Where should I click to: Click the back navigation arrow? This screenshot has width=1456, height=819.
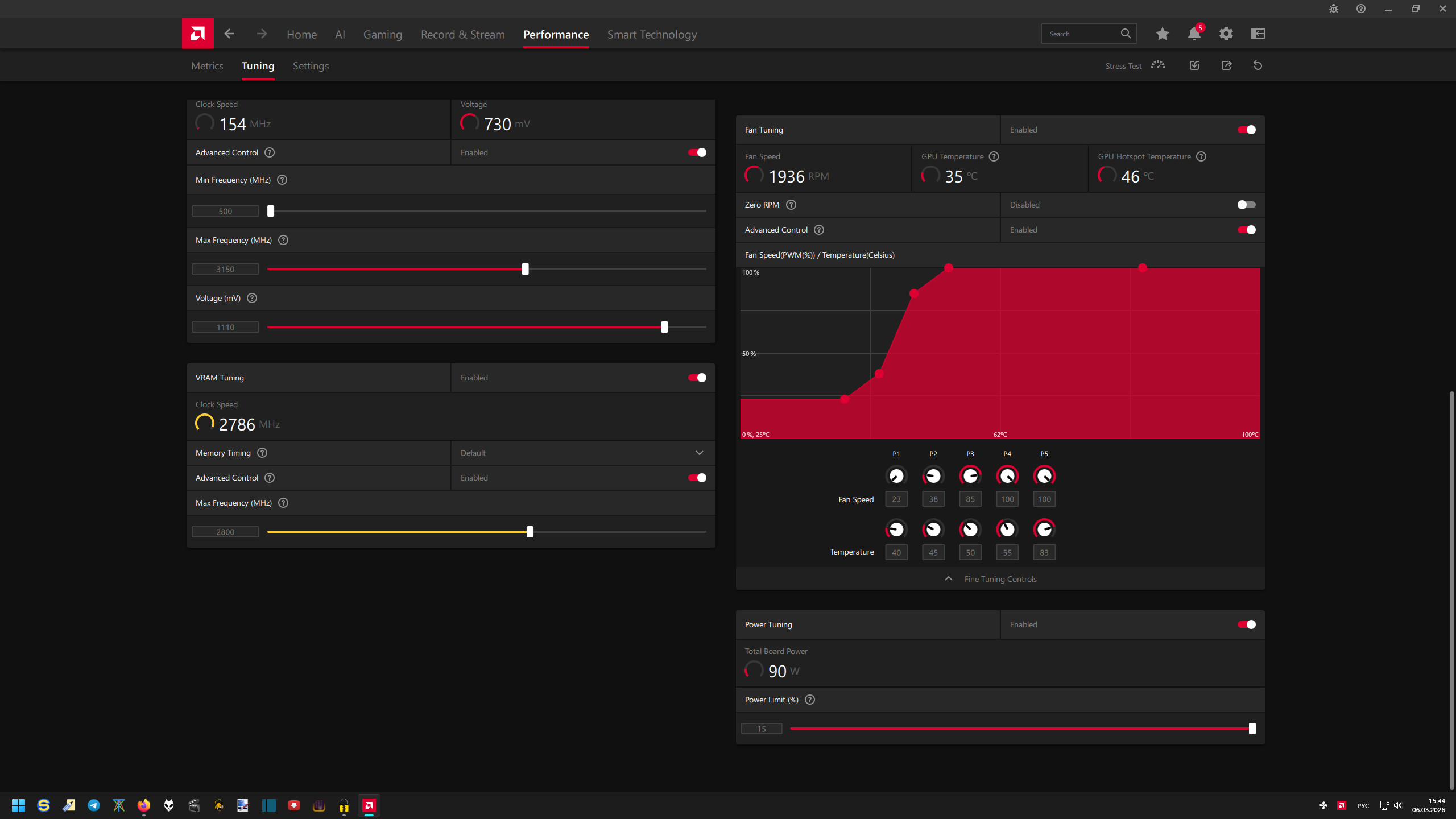pyautogui.click(x=229, y=34)
